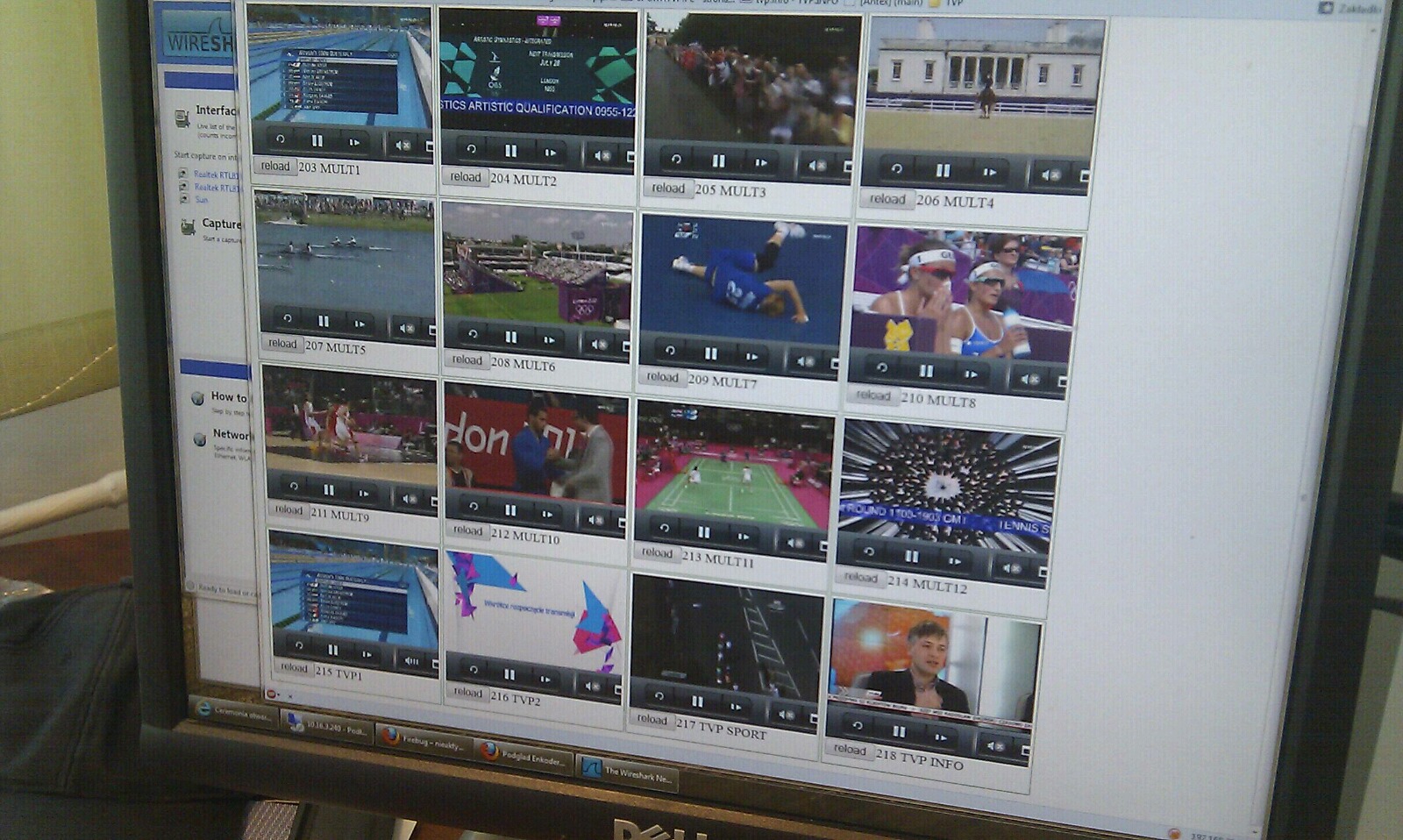This screenshot has height=840, width=1403.
Task: Toggle mute on the 209 MULT7 player
Action: 804,360
